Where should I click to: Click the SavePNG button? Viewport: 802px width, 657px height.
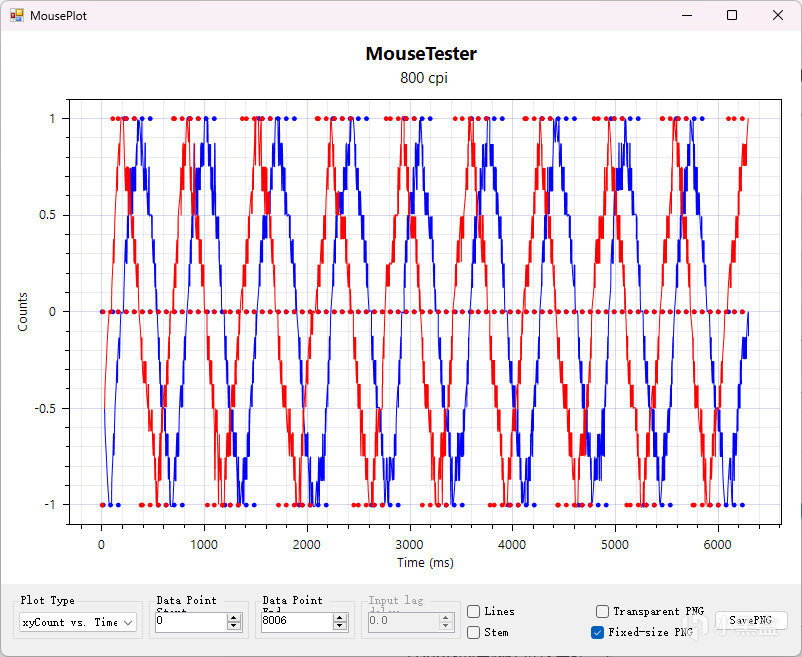click(751, 621)
